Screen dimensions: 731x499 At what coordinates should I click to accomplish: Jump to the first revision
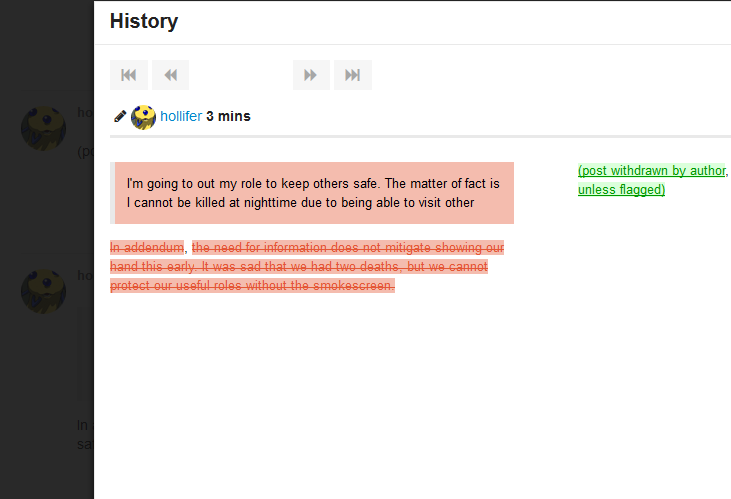pyautogui.click(x=129, y=75)
